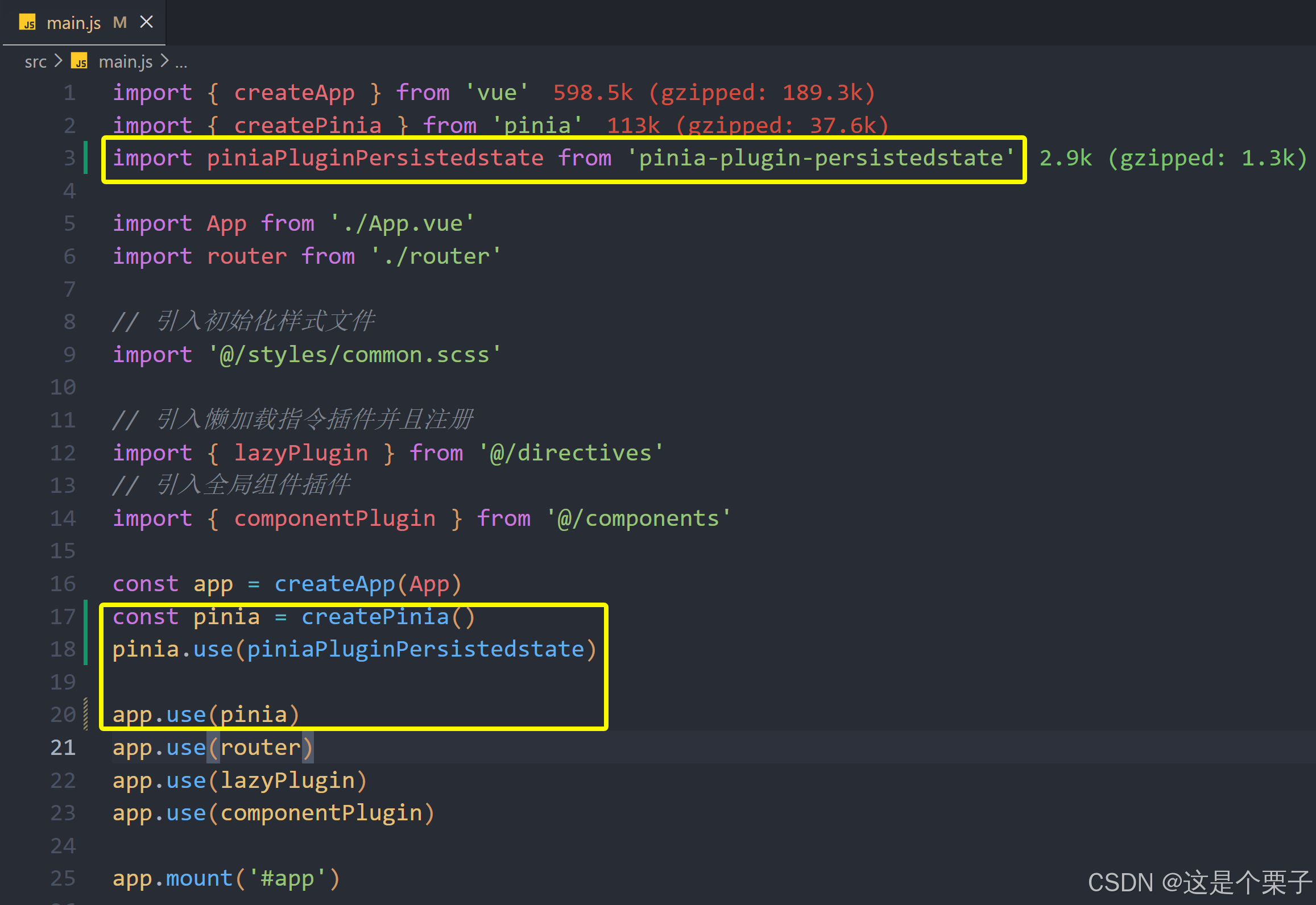Click the src breadcrumb segment
Viewport: 1316px width, 905px height.
35,61
